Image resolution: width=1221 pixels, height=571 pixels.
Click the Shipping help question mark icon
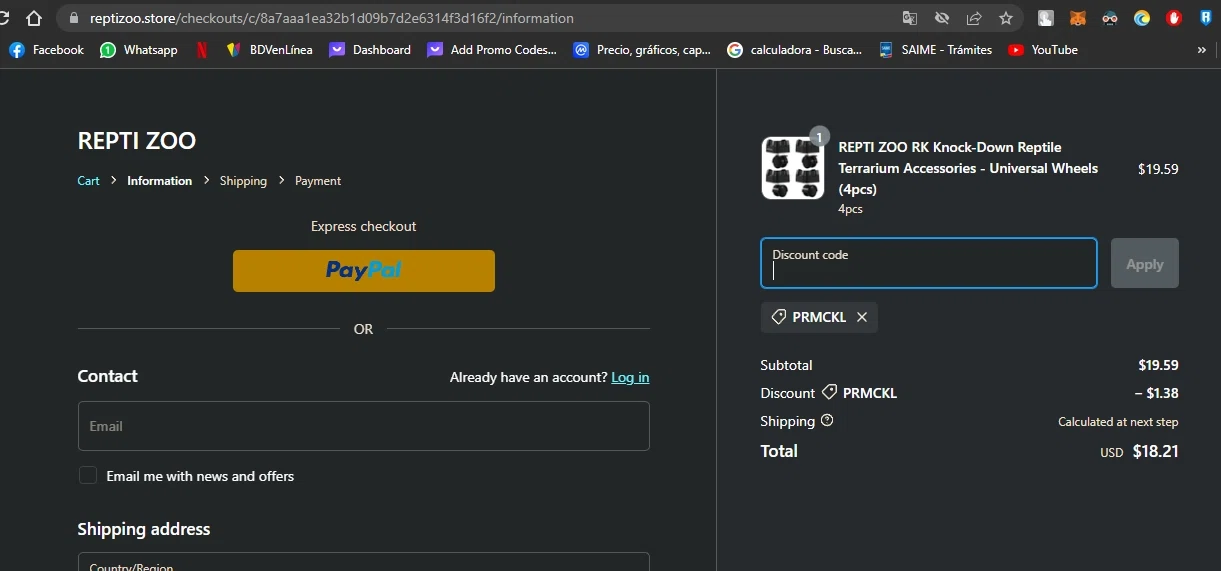[x=827, y=421]
